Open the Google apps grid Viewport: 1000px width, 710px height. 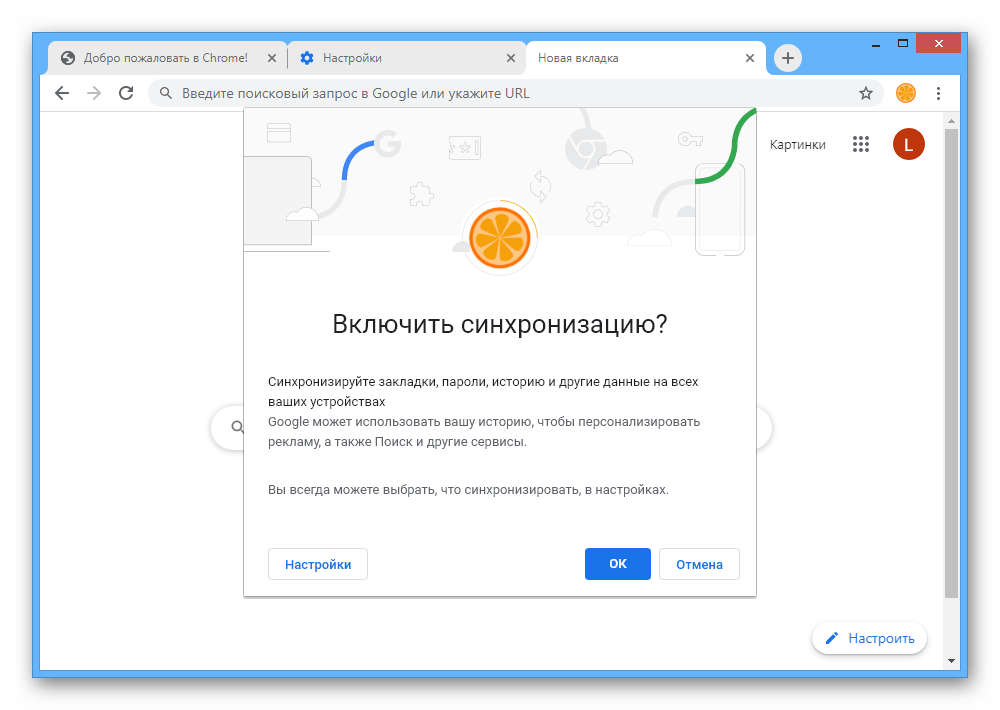[861, 144]
